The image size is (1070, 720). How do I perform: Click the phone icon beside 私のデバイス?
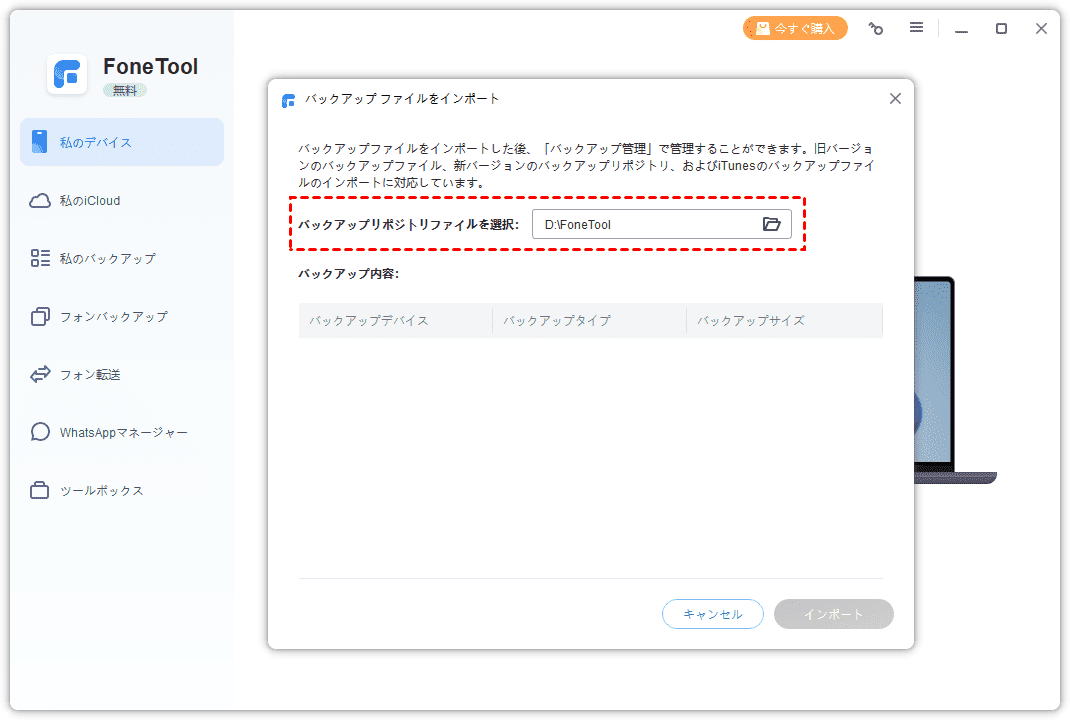coord(40,142)
